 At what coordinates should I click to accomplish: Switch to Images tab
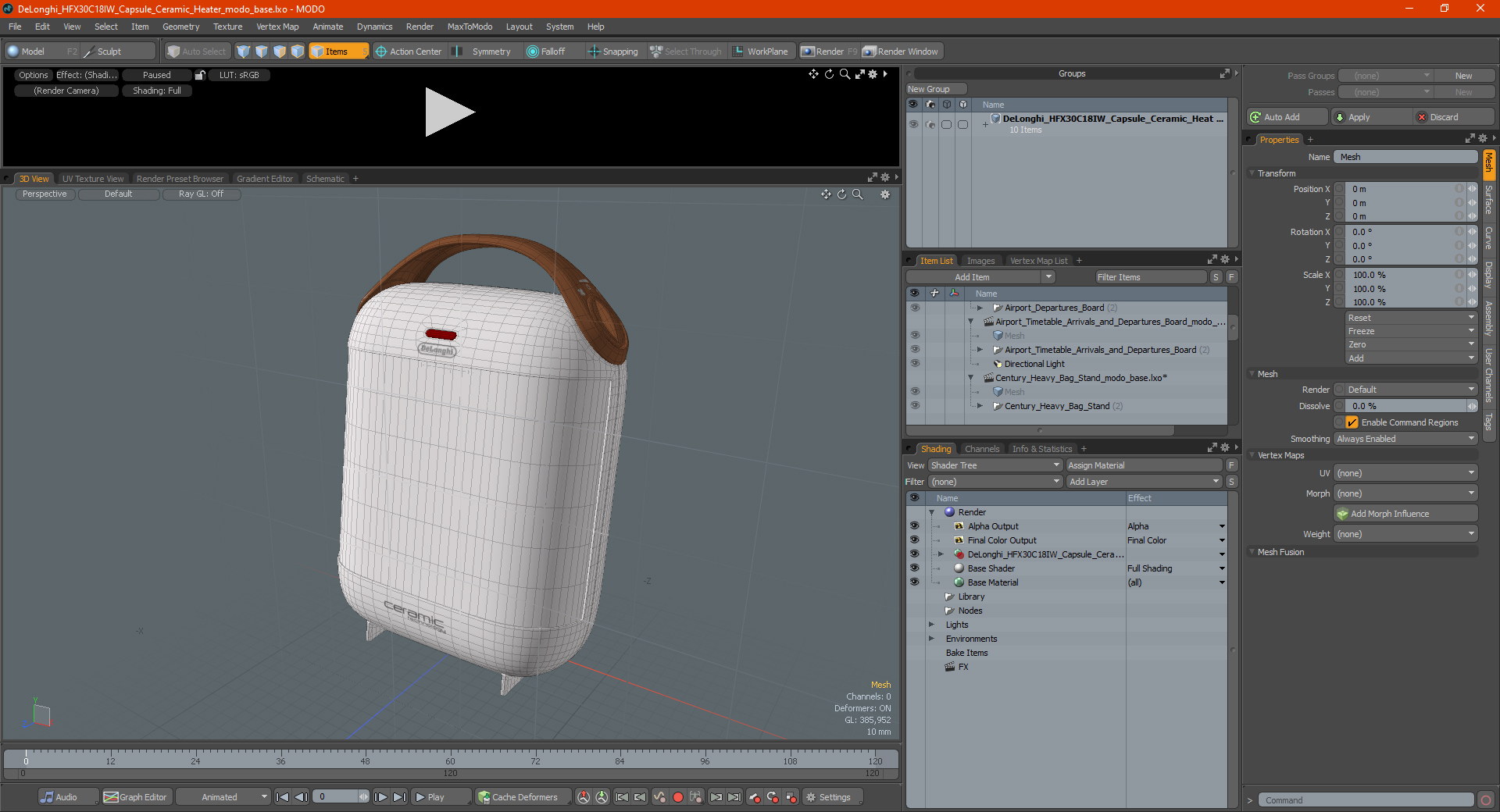(980, 261)
